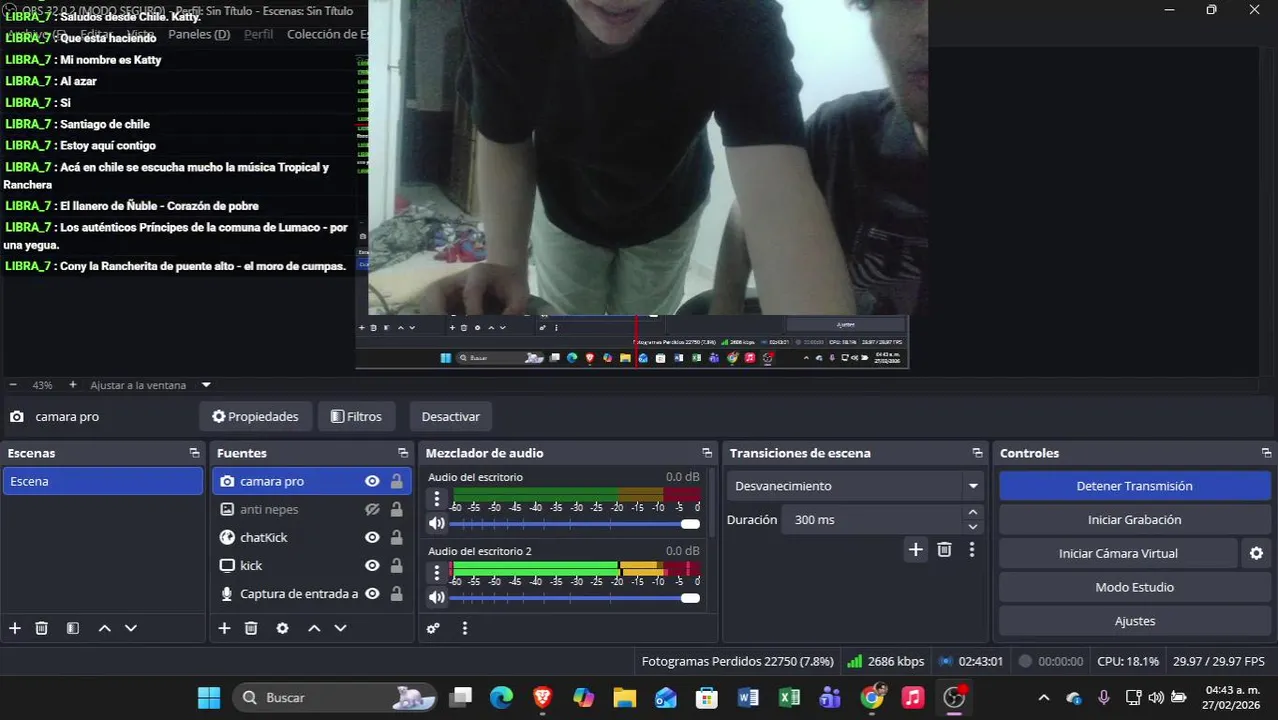This screenshot has width=1278, height=720.
Task: Add a new scene with the plus icon in the Escenas panel
Action: [15, 628]
